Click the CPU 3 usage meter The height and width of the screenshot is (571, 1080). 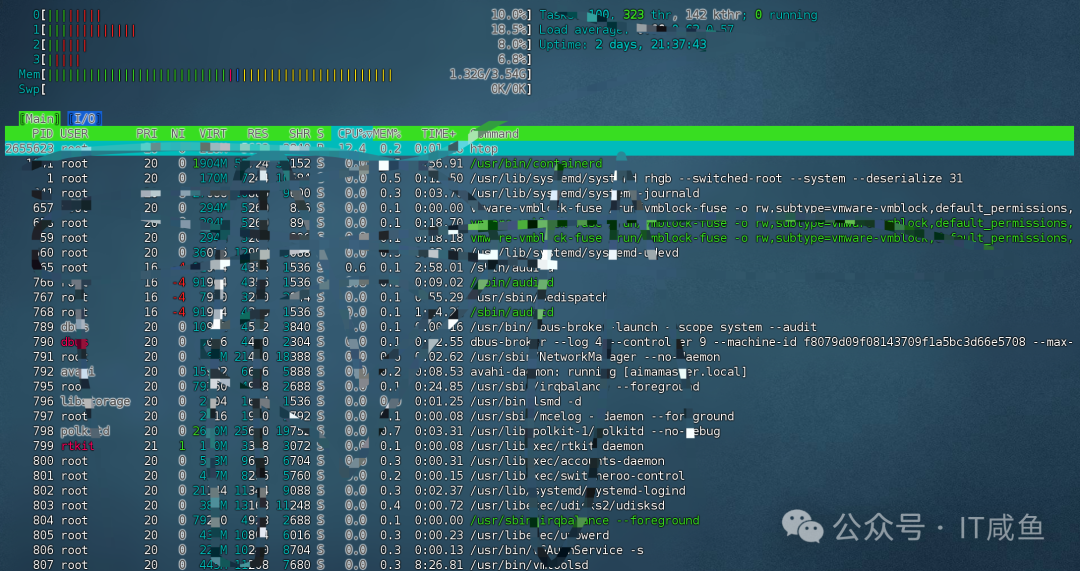[282, 59]
